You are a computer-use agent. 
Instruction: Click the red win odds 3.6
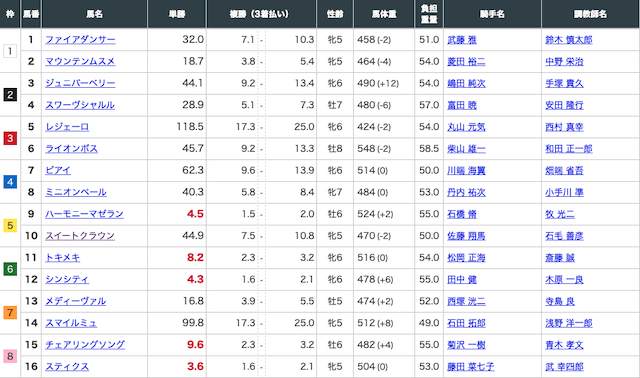coord(195,367)
